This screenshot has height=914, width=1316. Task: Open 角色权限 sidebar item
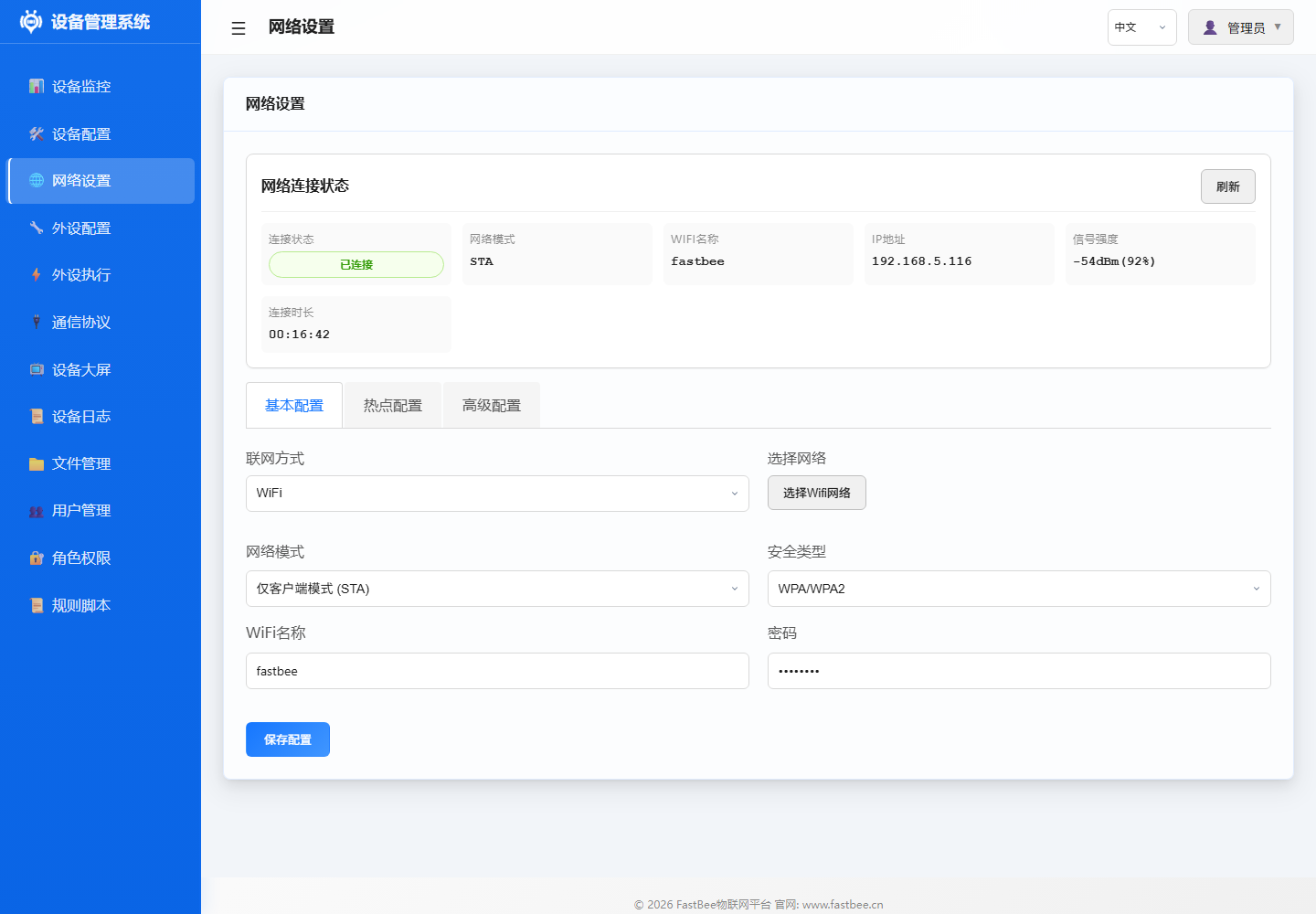(x=101, y=558)
